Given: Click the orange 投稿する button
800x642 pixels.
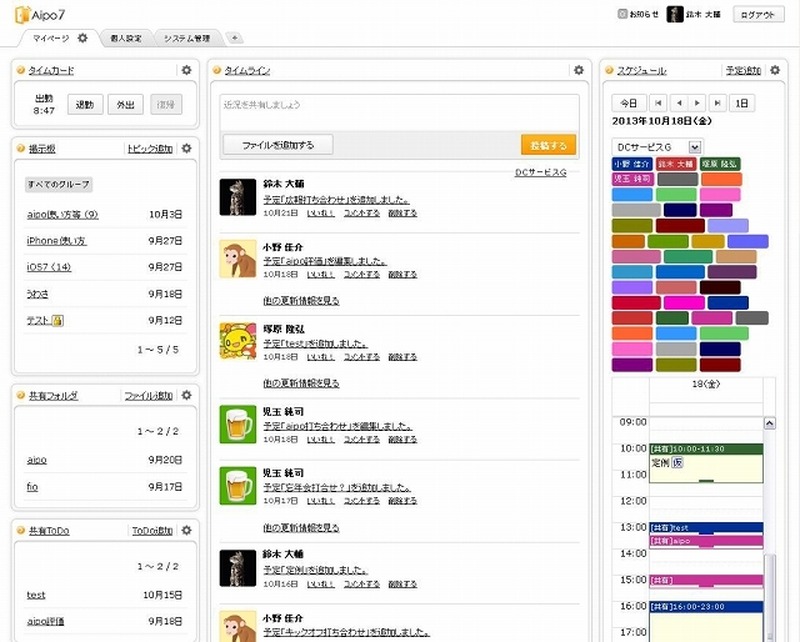Looking at the screenshot, I should (548, 145).
